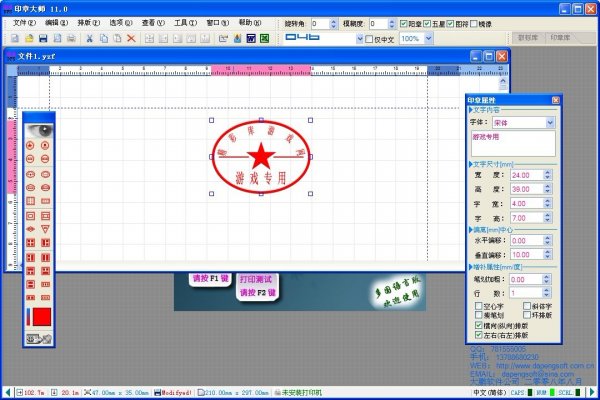Click the large red color swatch
This screenshot has width=600, height=400.
click(x=42, y=317)
